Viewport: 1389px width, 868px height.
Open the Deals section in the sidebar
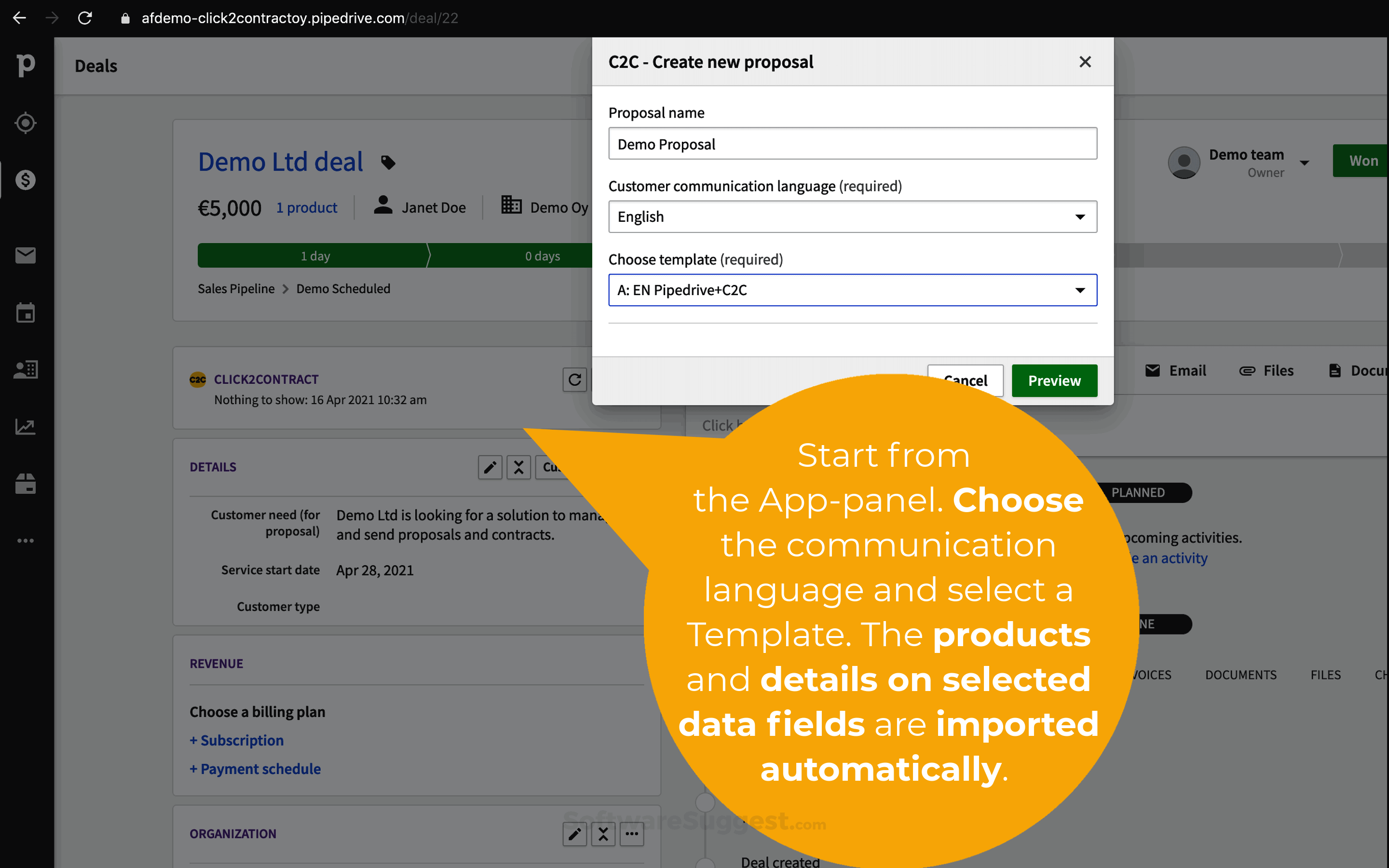(25, 180)
